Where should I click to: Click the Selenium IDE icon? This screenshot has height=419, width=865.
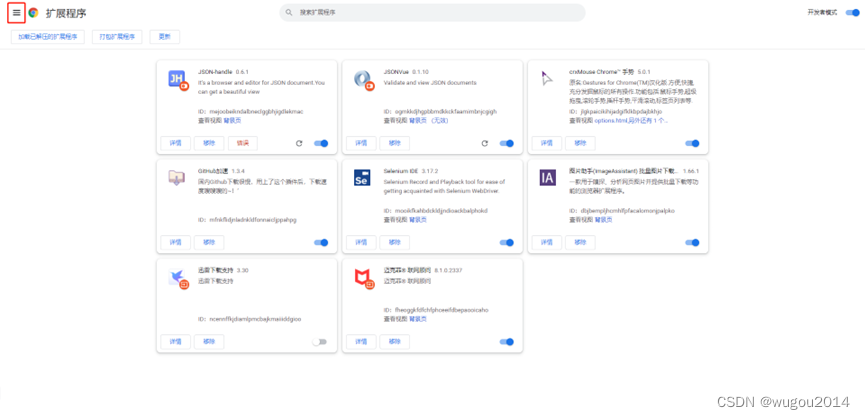362,178
